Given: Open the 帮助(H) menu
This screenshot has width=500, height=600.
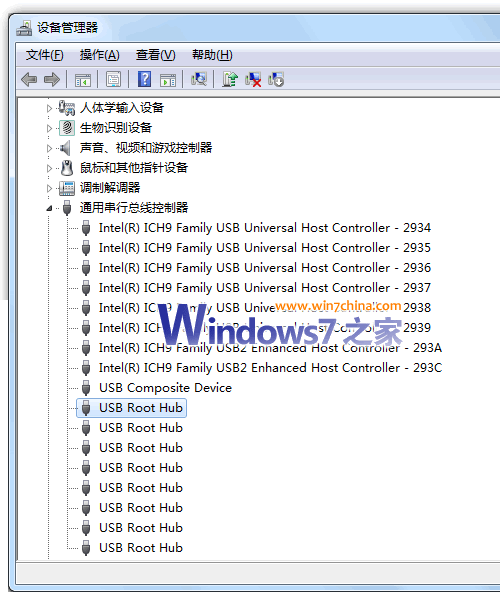Looking at the screenshot, I should (x=212, y=55).
